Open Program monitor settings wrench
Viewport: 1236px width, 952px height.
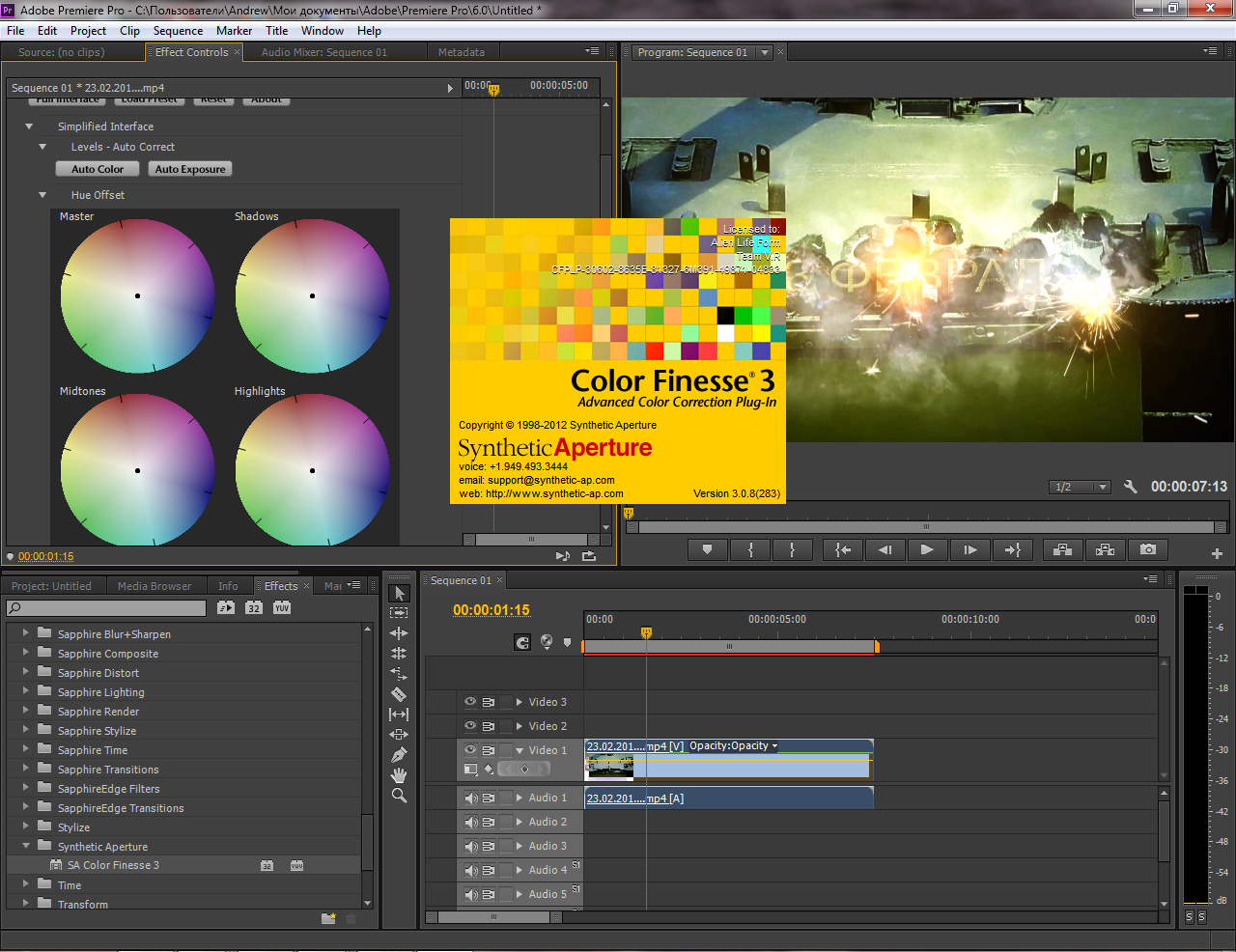point(1131,487)
